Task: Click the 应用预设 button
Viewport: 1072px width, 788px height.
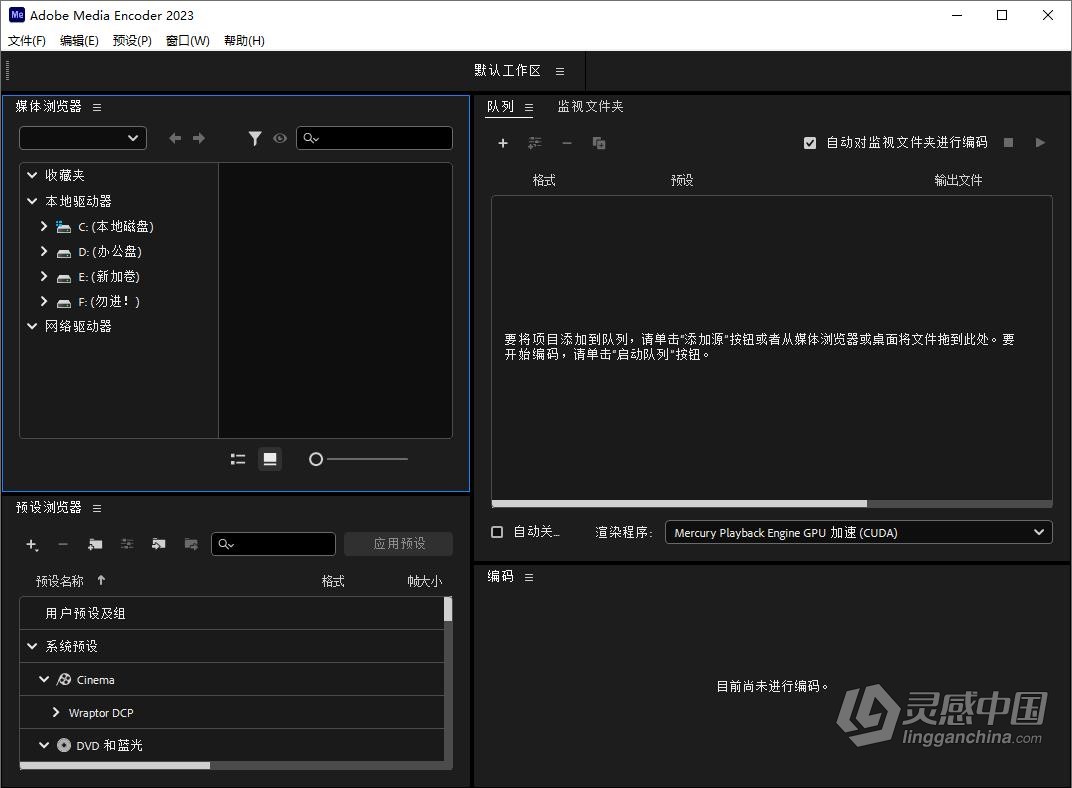Action: 397,543
